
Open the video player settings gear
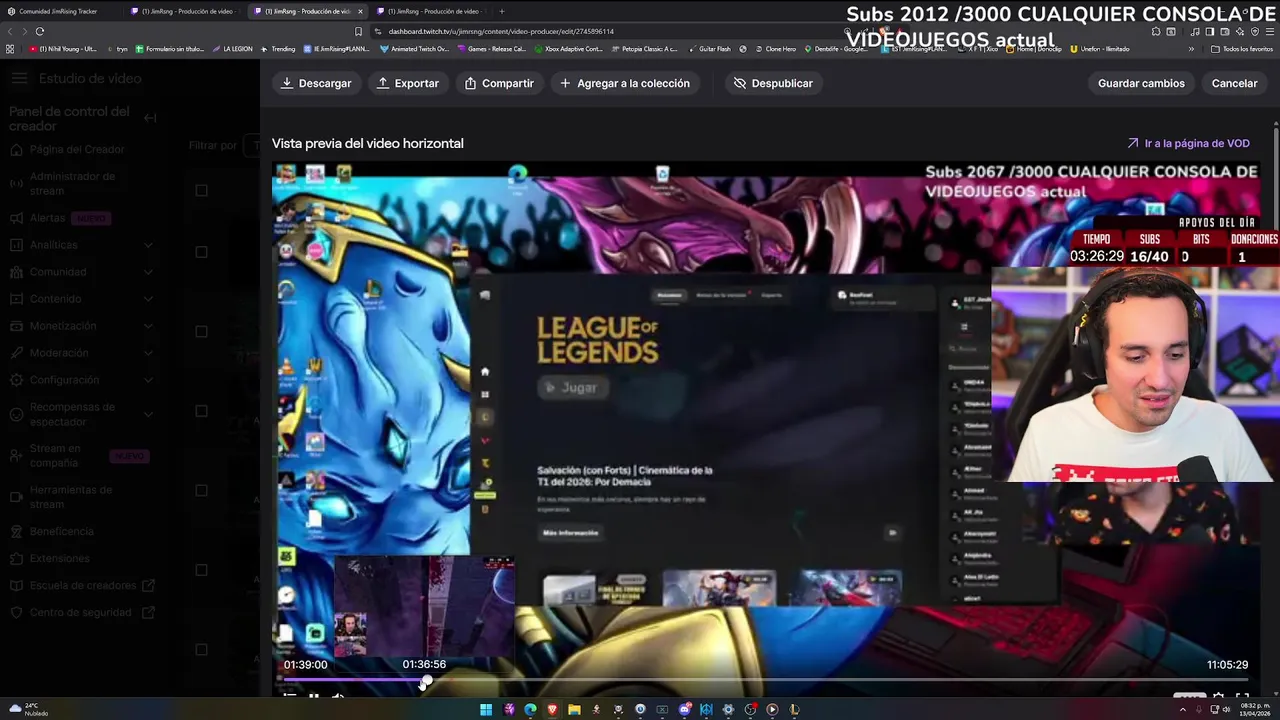click(1218, 697)
